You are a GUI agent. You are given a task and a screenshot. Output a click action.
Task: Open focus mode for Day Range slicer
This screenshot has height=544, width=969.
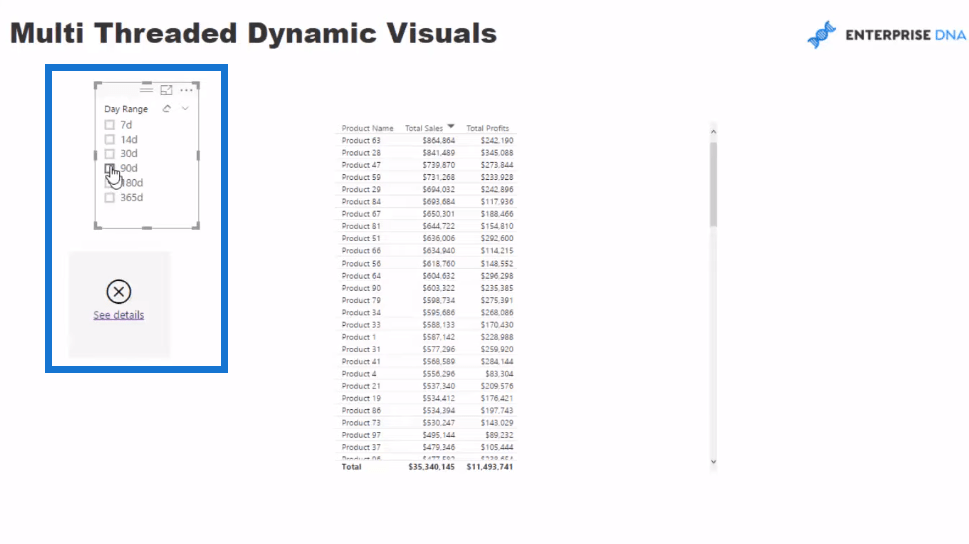166,90
